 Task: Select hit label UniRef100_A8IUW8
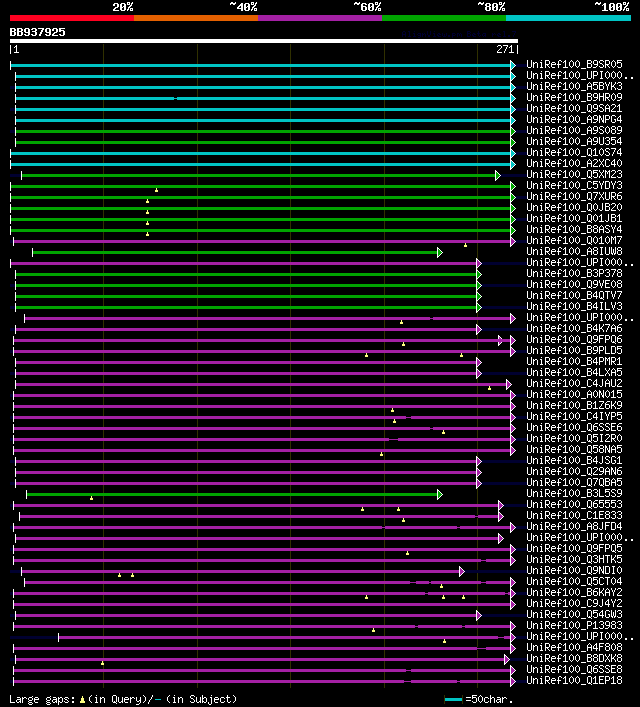click(x=574, y=252)
